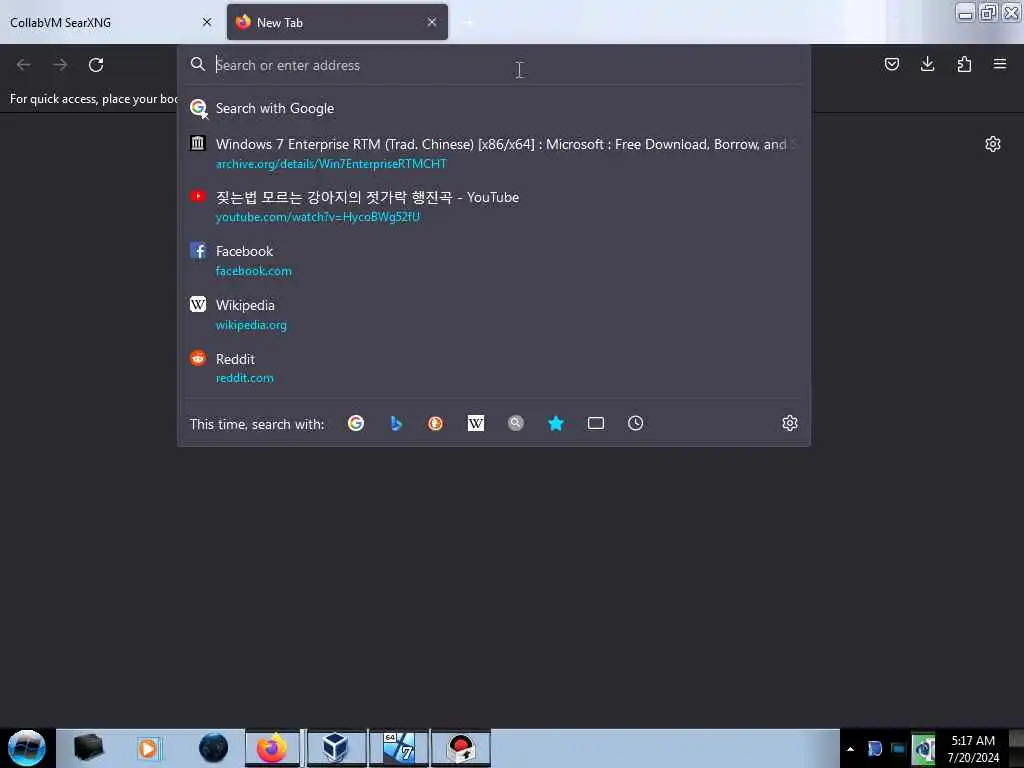Search this time with Wikipedia icon

click(475, 423)
